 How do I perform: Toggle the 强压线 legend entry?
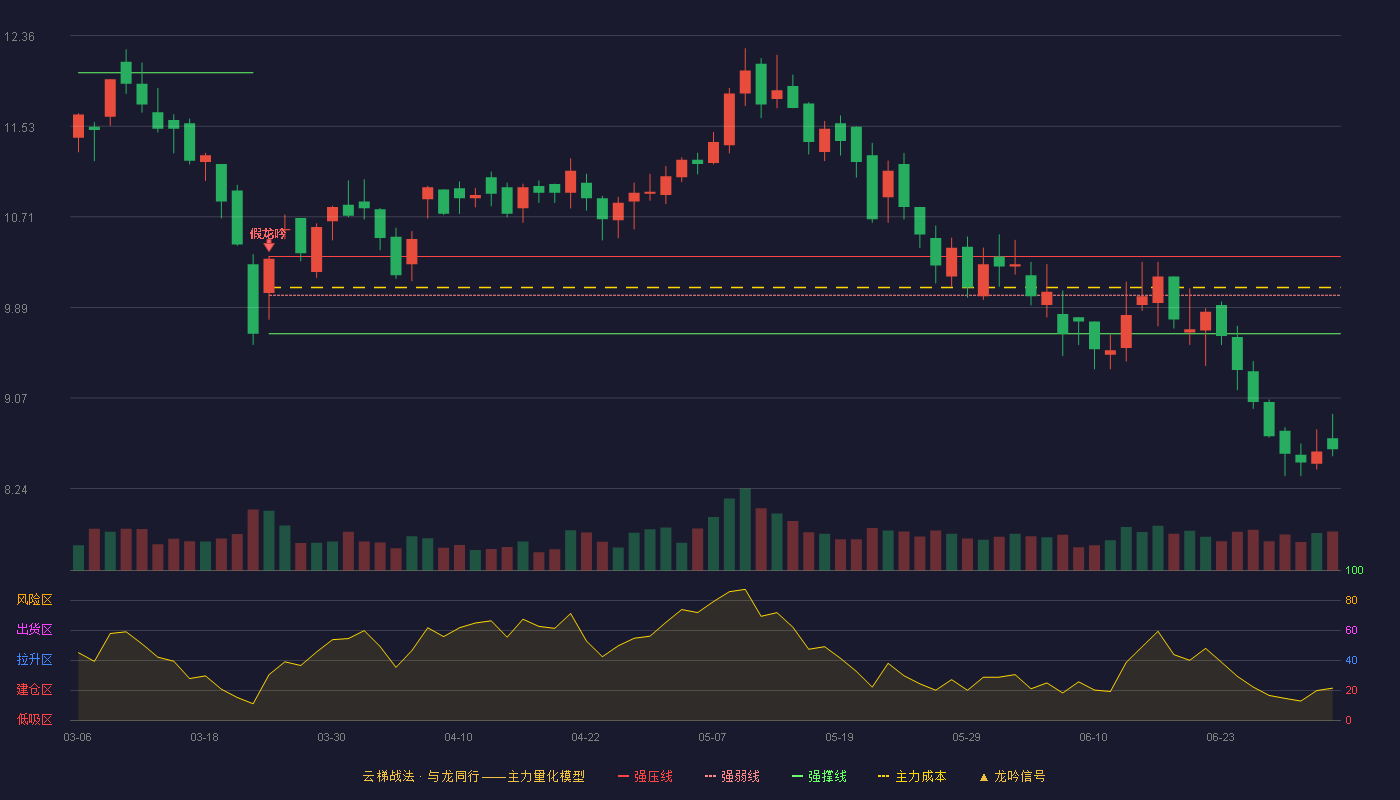tap(645, 776)
